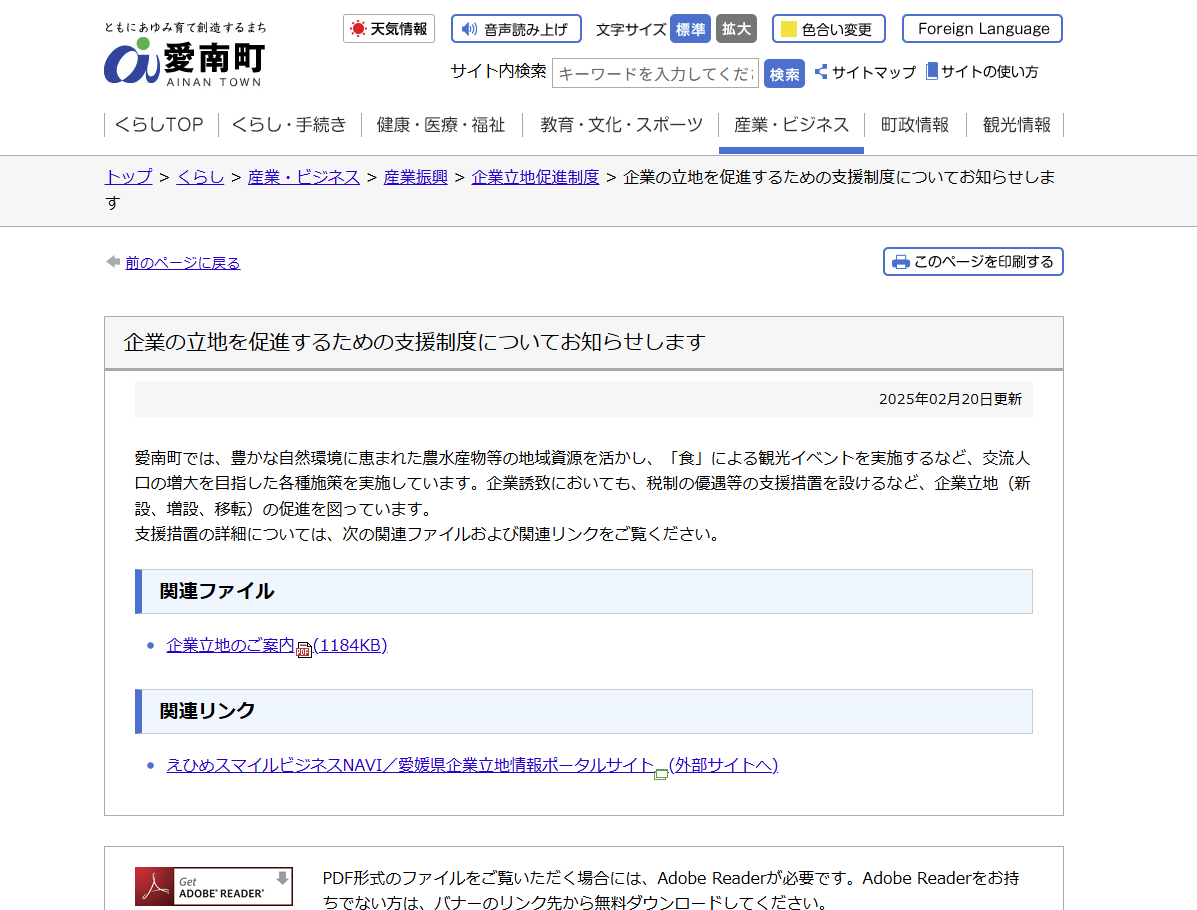
Task: Click the Get Adobe Reader banner
Action: [x=214, y=886]
